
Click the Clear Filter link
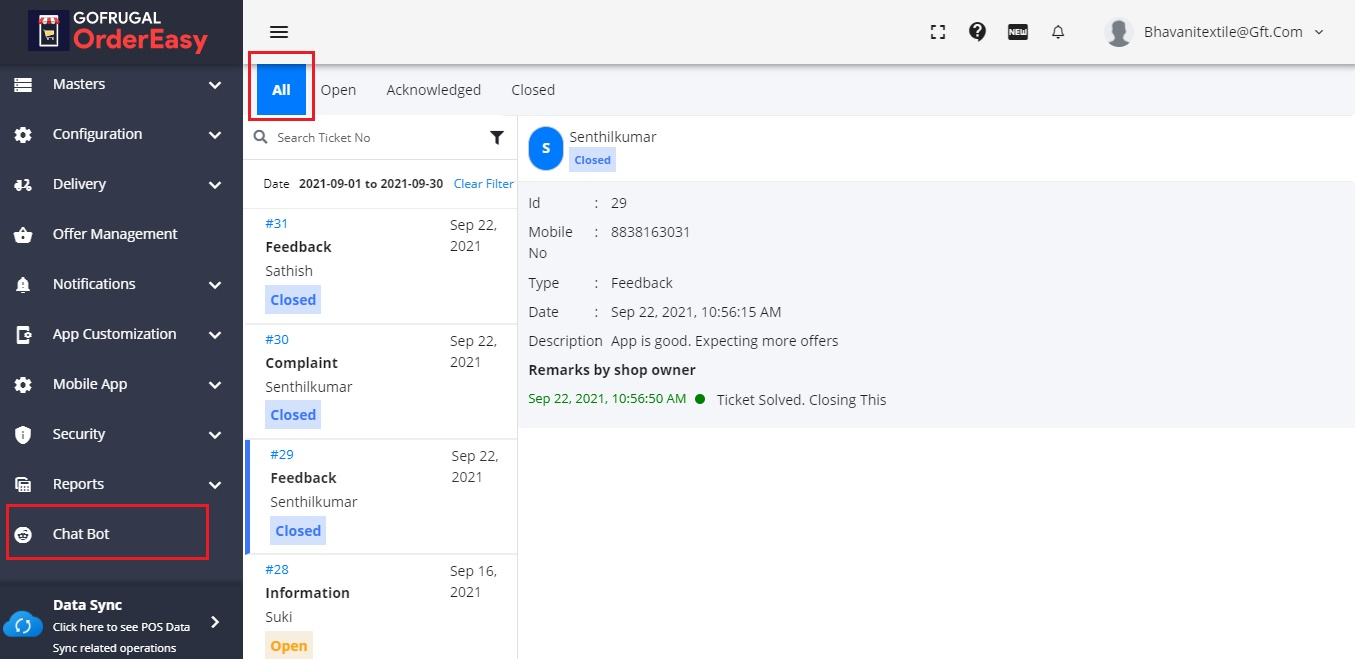483,184
